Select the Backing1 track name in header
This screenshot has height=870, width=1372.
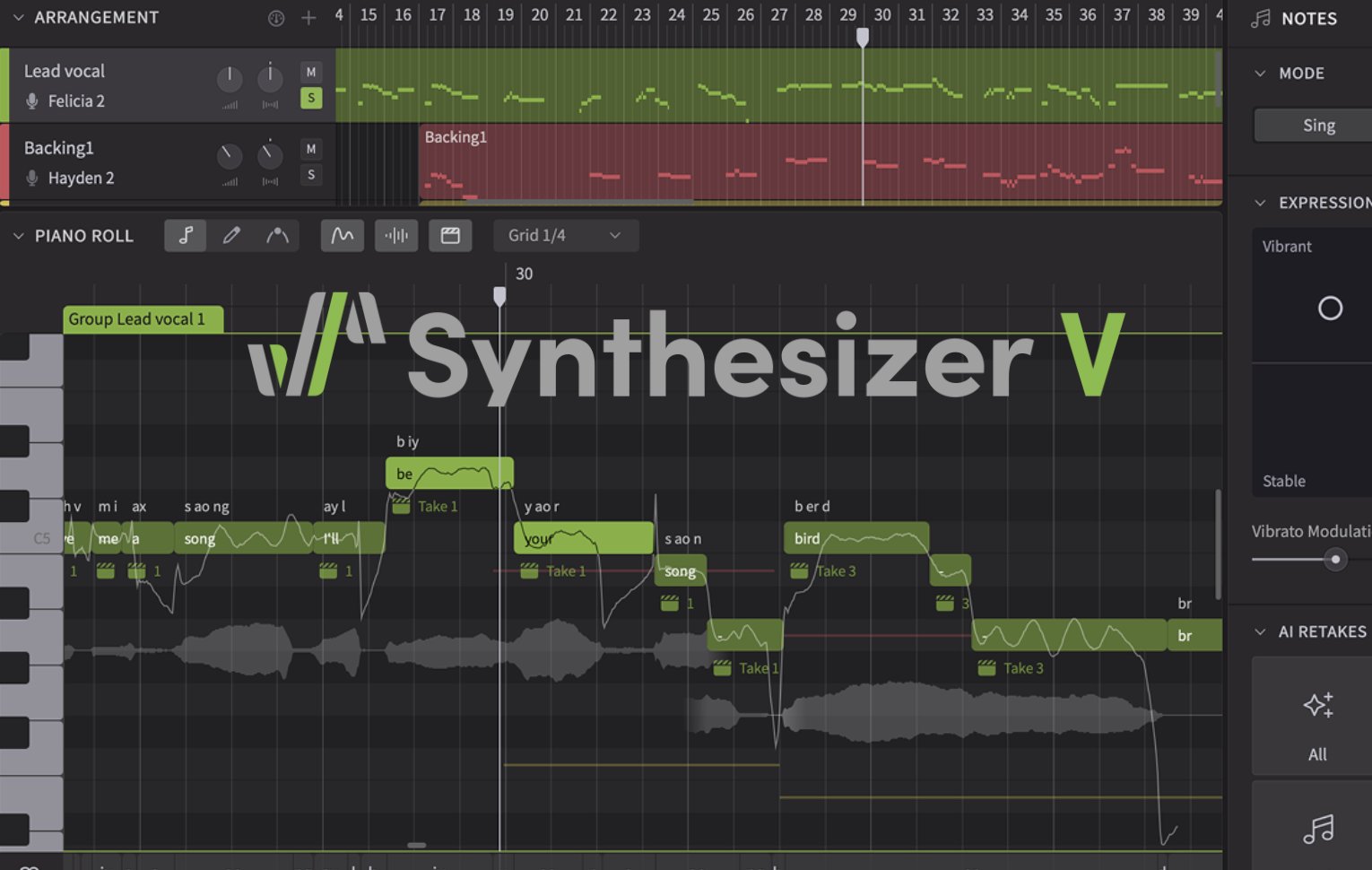pos(59,148)
